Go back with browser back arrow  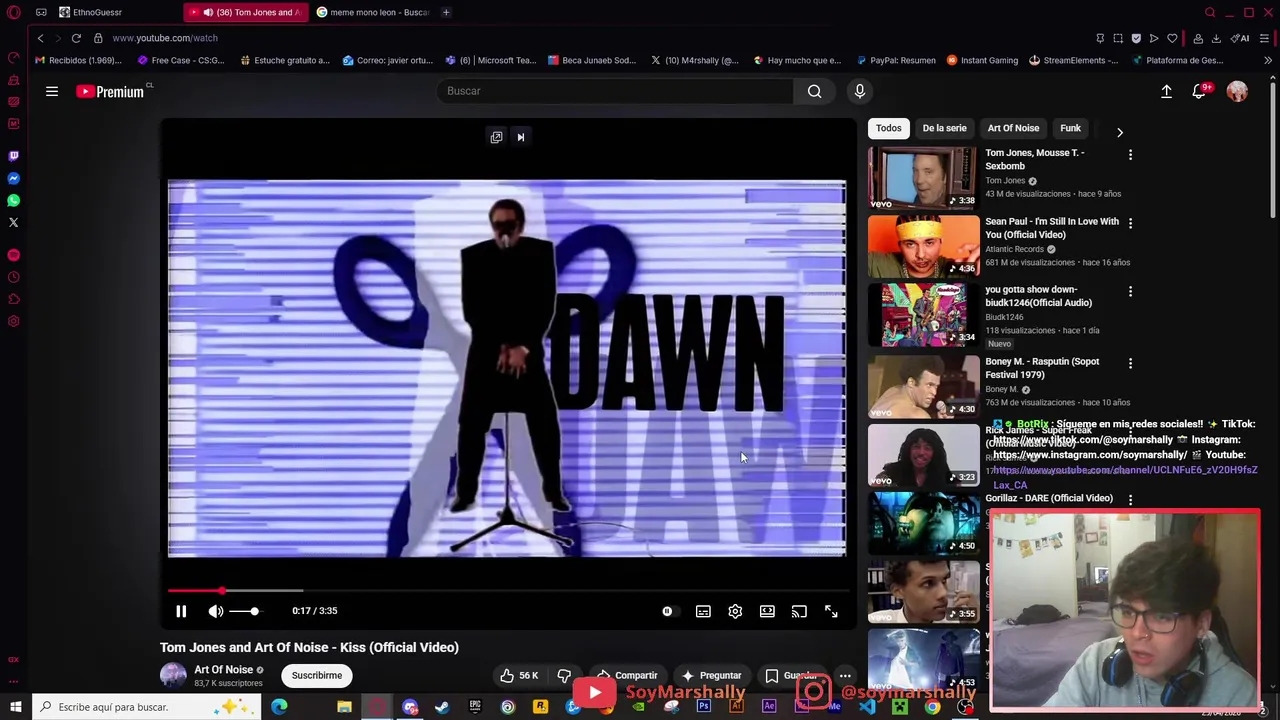pyautogui.click(x=40, y=38)
